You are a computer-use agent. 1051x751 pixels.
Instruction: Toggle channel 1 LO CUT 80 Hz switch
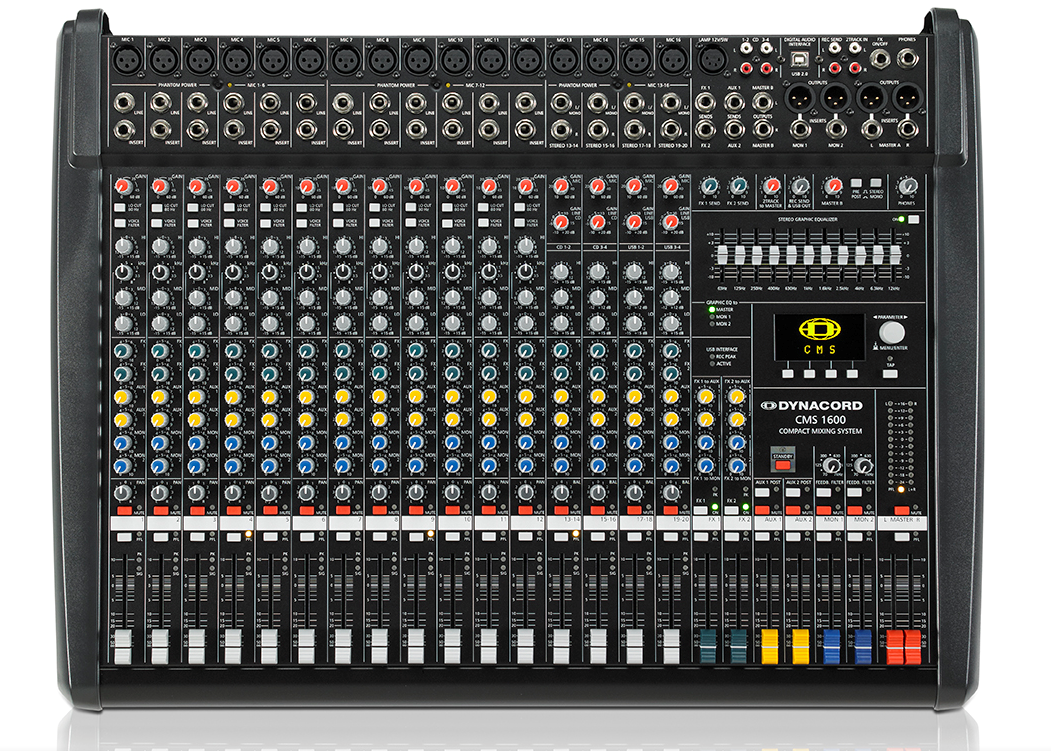click(119, 208)
